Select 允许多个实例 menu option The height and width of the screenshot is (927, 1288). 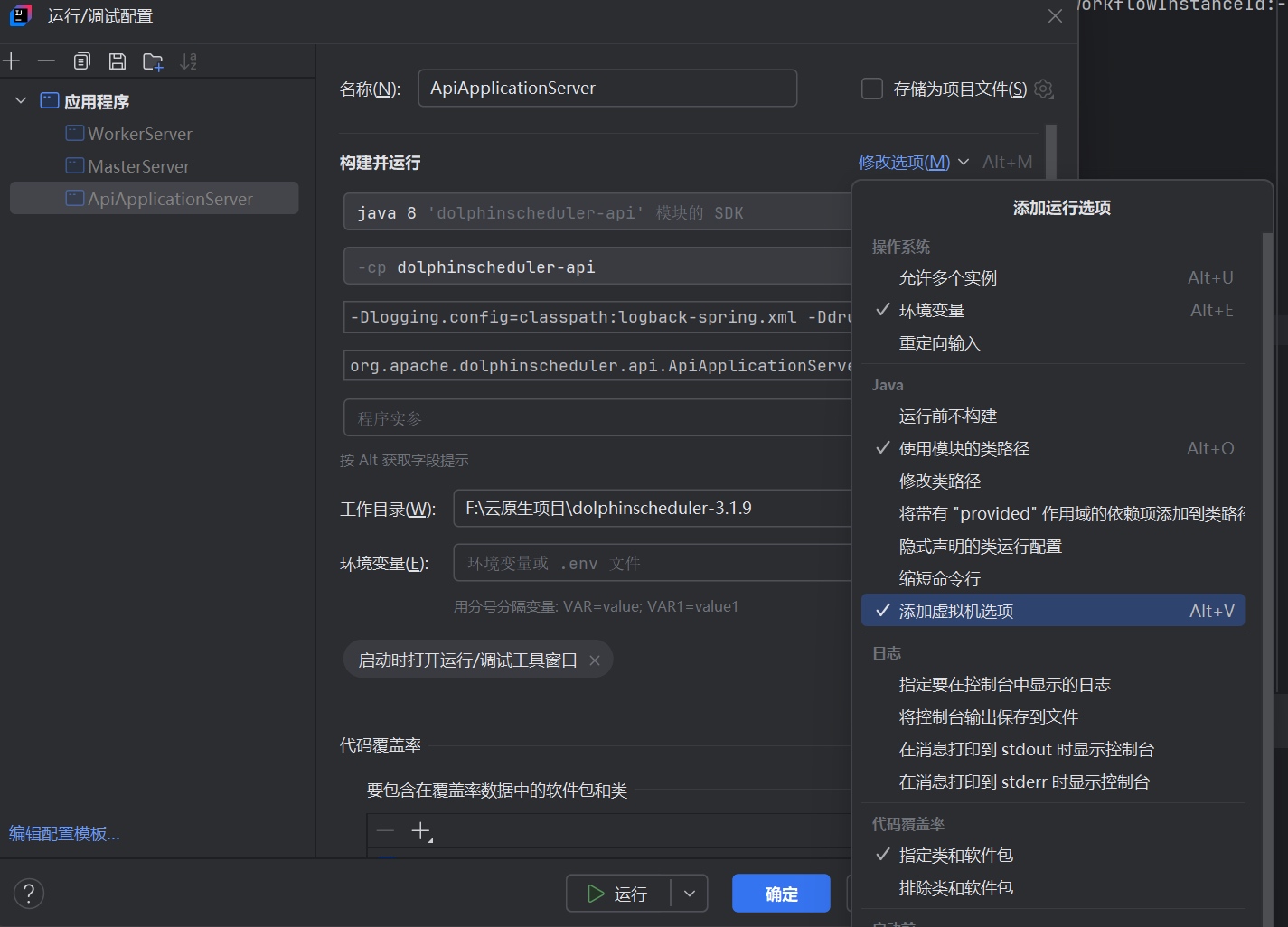[947, 278]
